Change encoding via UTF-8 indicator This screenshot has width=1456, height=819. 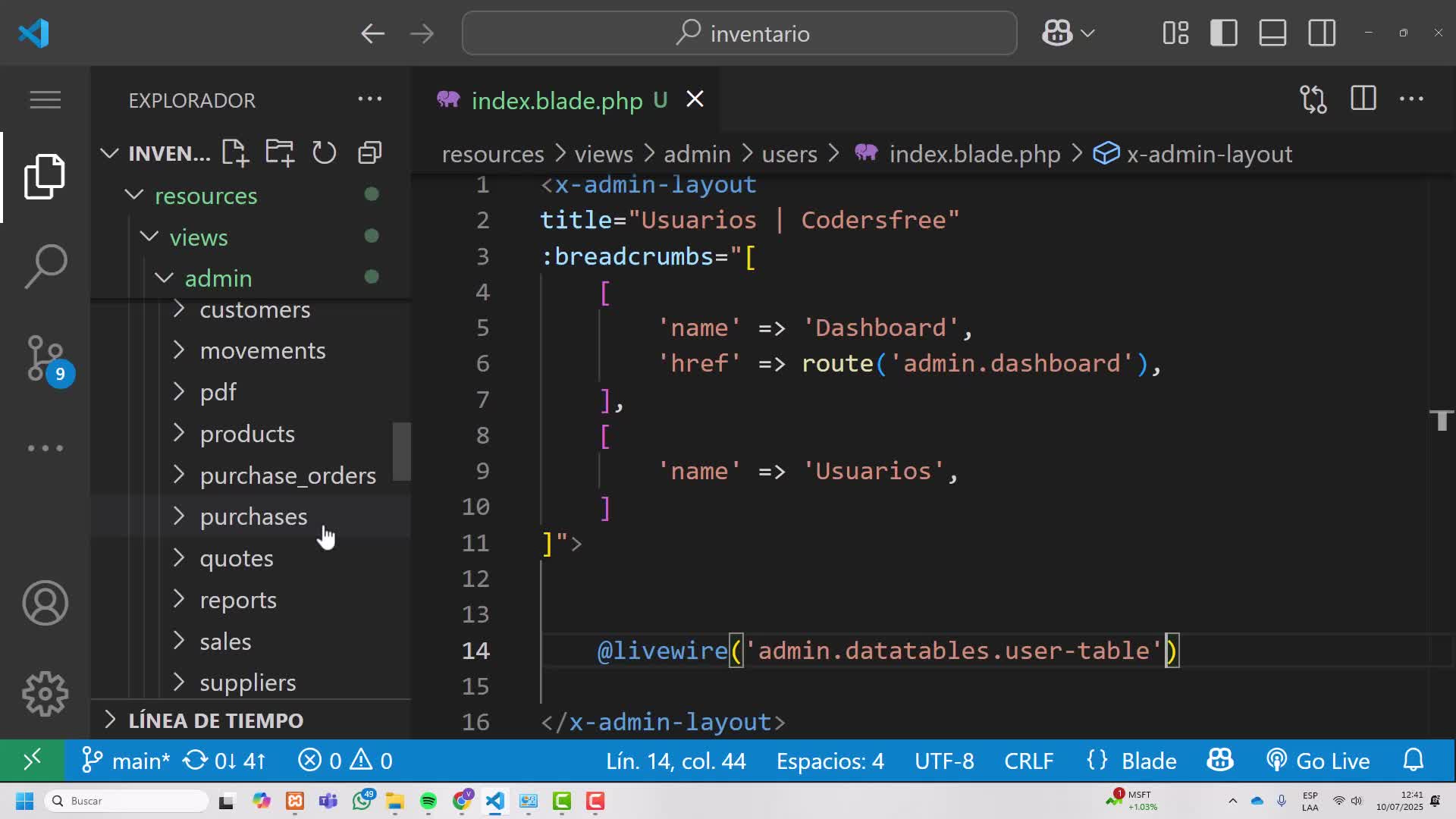tap(944, 761)
